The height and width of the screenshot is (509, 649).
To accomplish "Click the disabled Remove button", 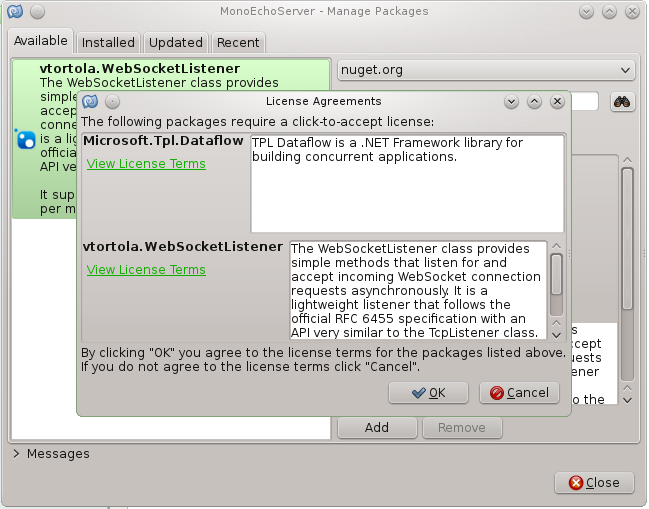I will click(x=462, y=427).
